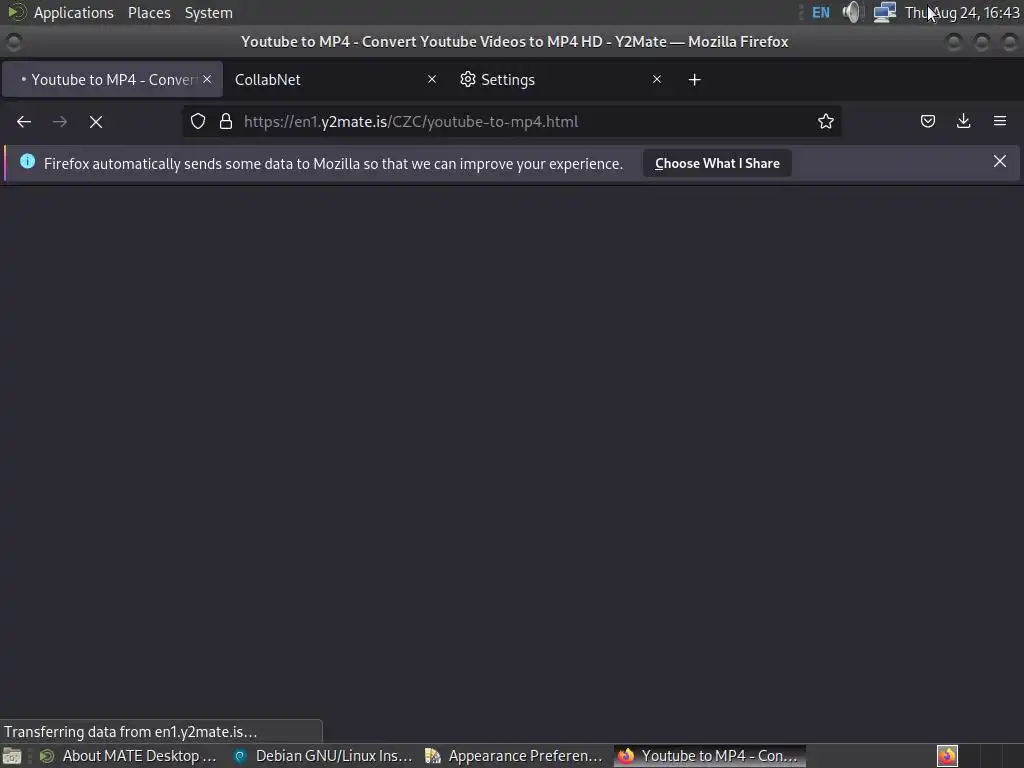The image size is (1024, 768).
Task: Open the volume speaker icon
Action: tap(852, 12)
